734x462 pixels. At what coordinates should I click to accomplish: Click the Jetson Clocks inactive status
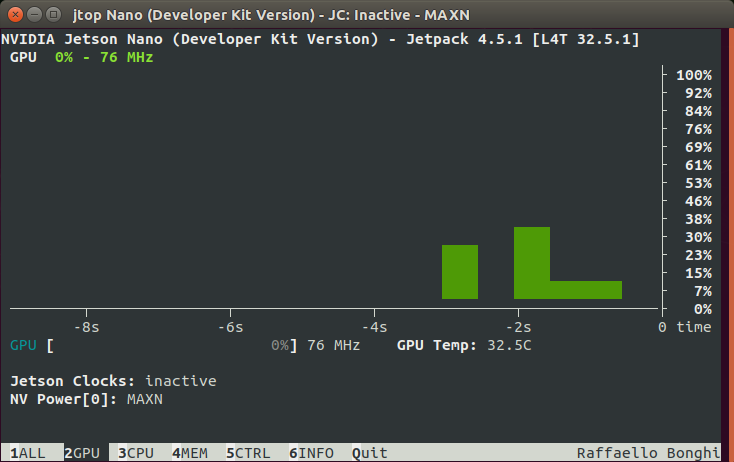pyautogui.click(x=181, y=381)
